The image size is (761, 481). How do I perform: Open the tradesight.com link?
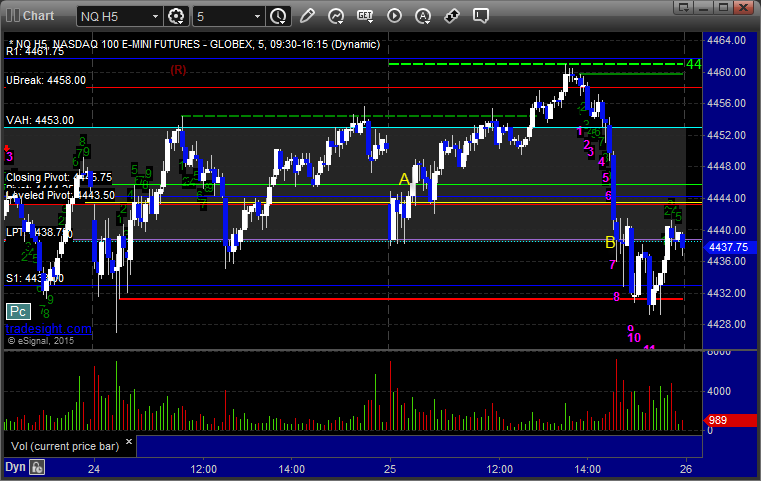[48, 329]
